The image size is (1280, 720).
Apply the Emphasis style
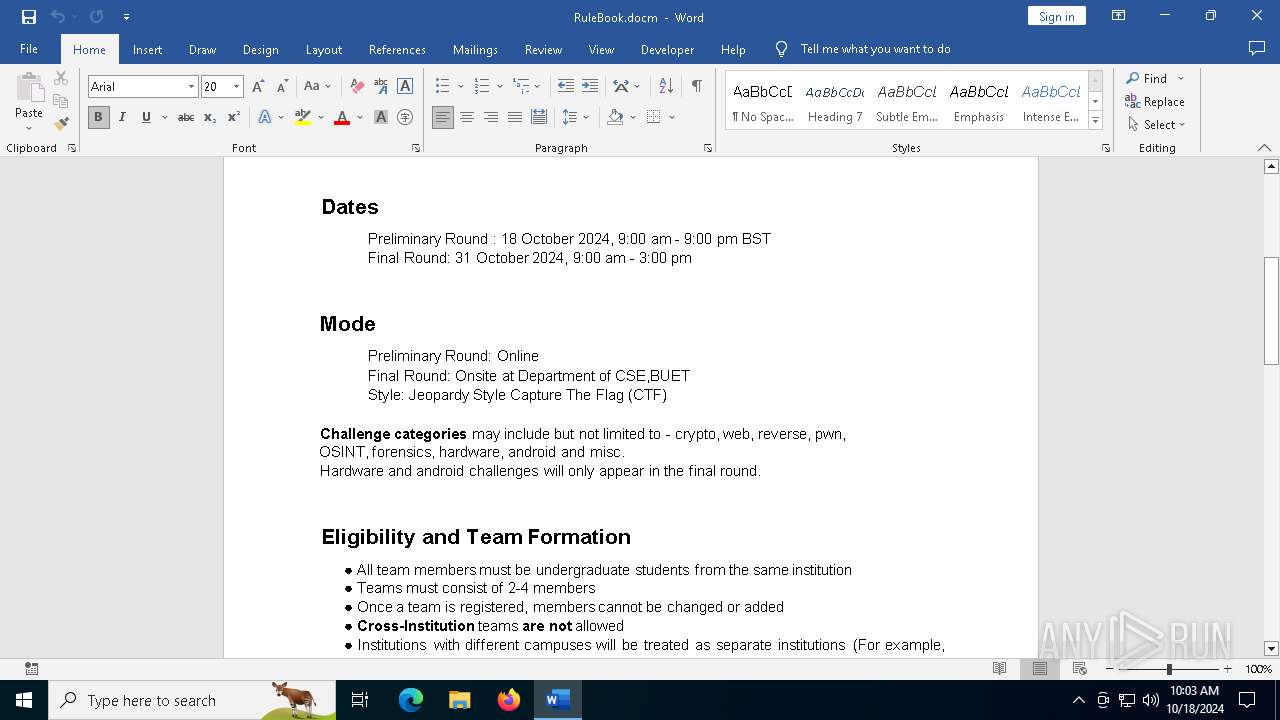(979, 102)
